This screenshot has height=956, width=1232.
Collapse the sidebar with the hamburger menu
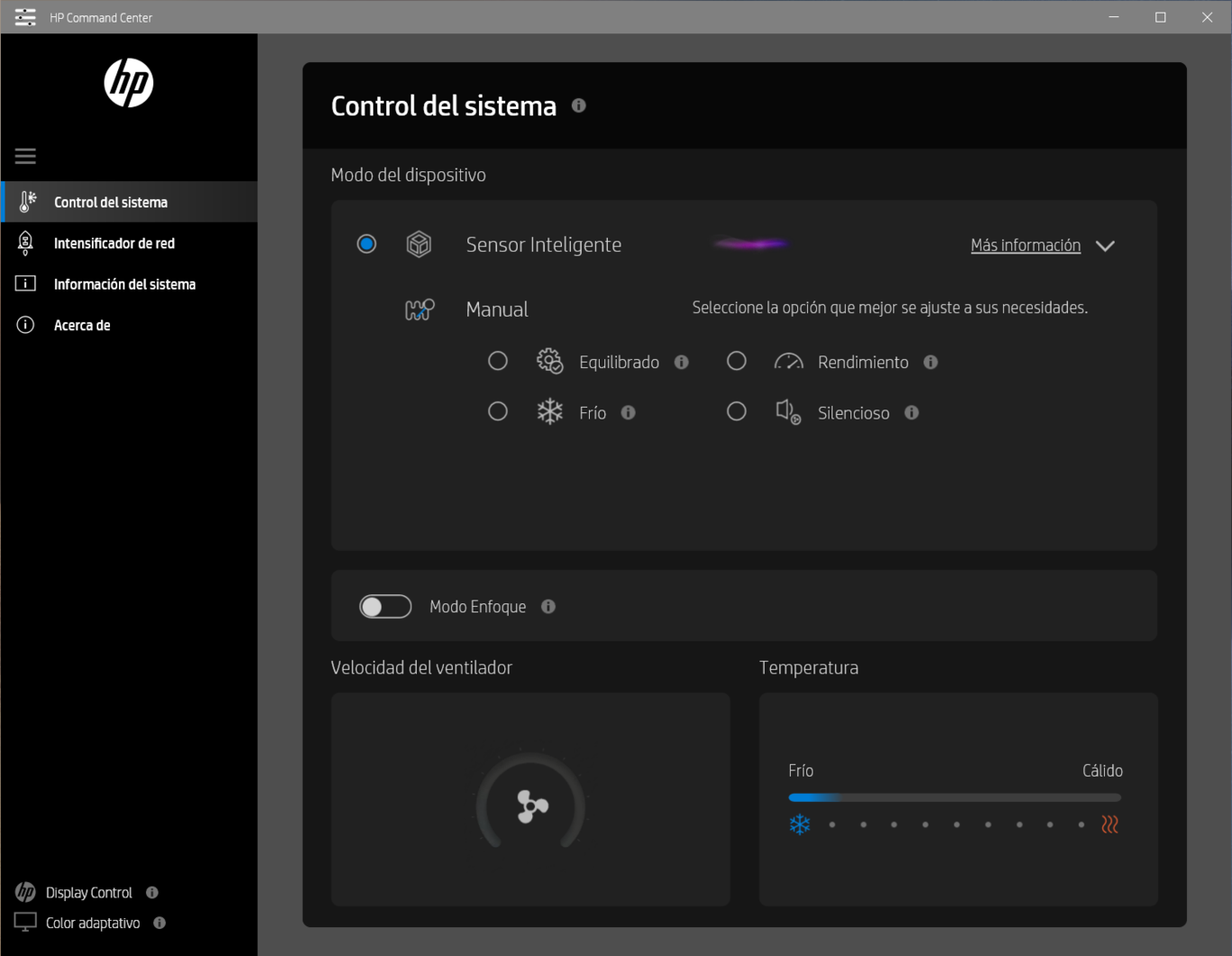[x=25, y=156]
